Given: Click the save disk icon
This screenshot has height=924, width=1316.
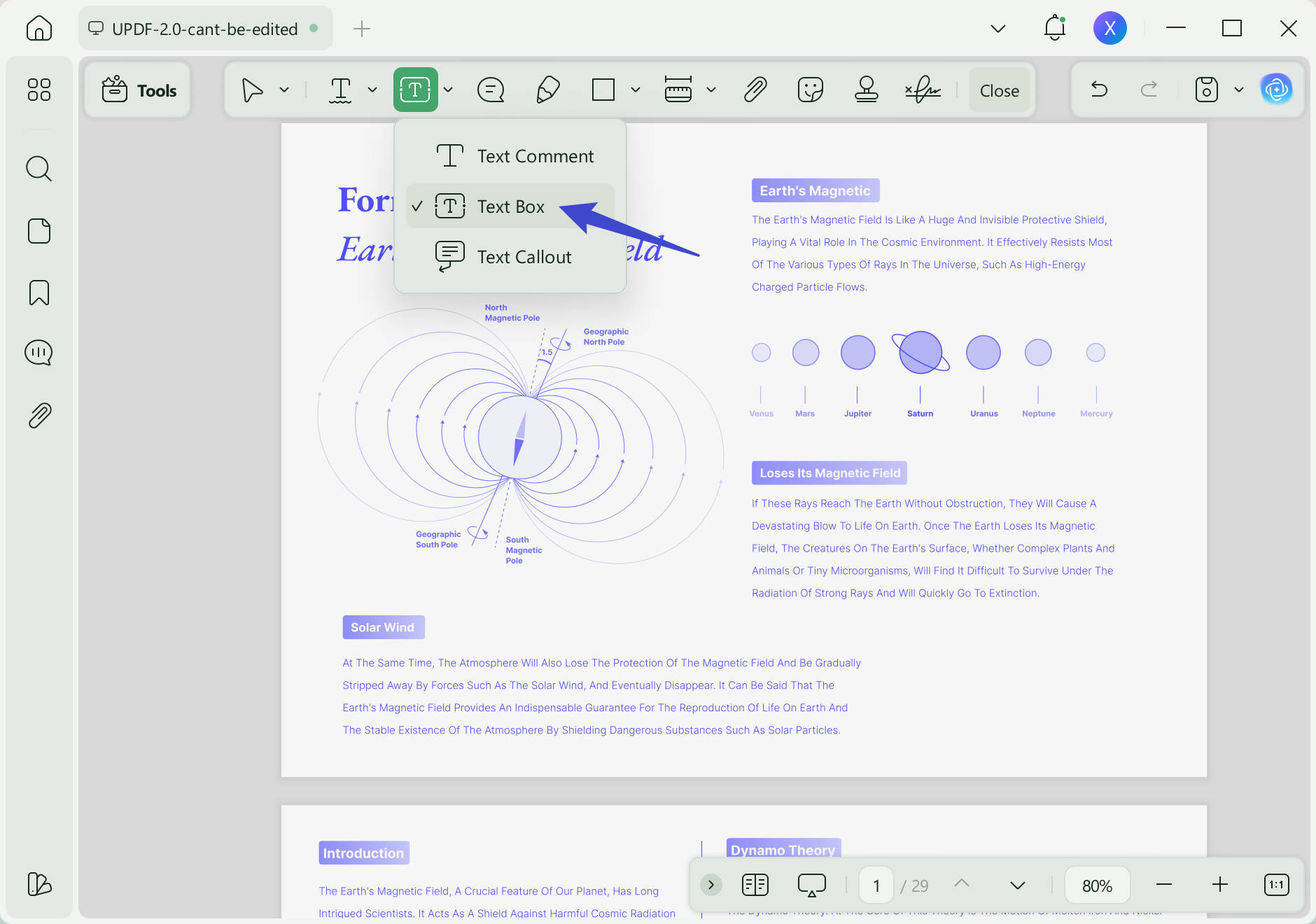Looking at the screenshot, I should click(1207, 90).
